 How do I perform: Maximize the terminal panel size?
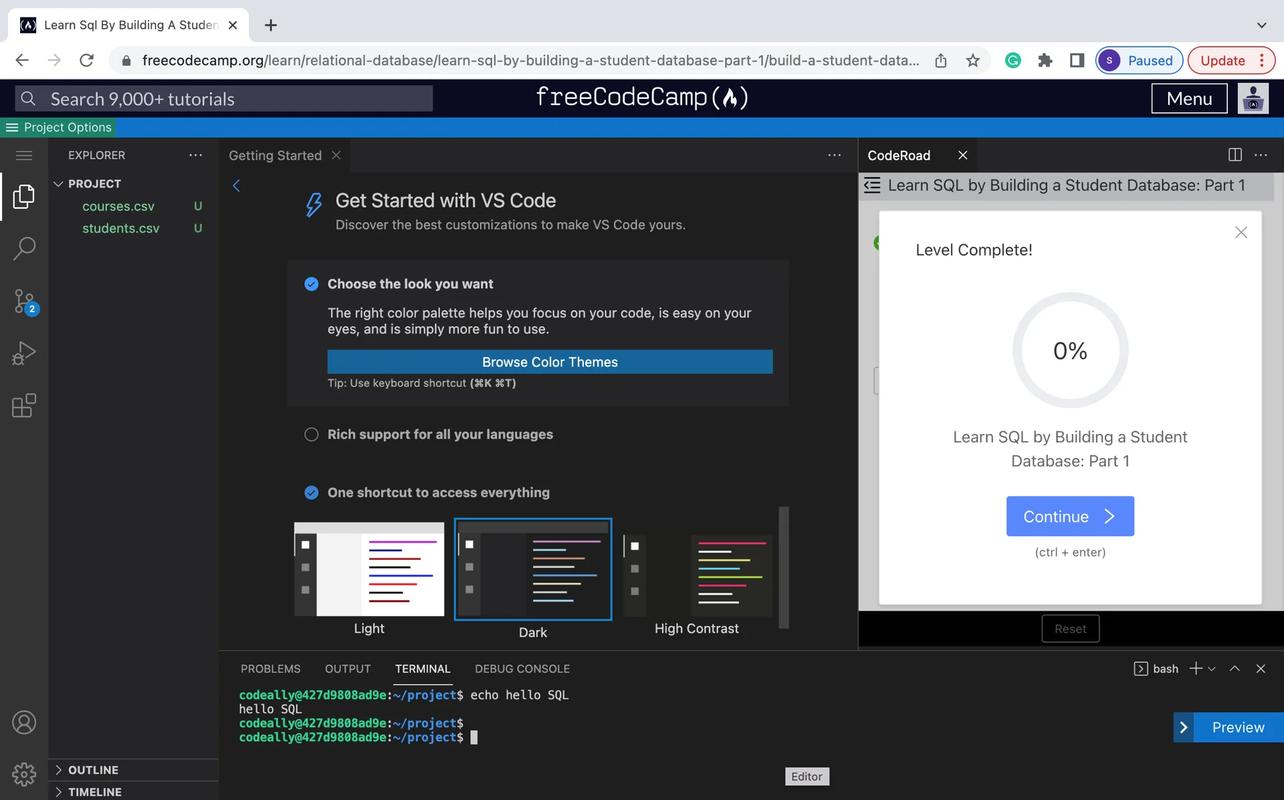coord(1235,668)
